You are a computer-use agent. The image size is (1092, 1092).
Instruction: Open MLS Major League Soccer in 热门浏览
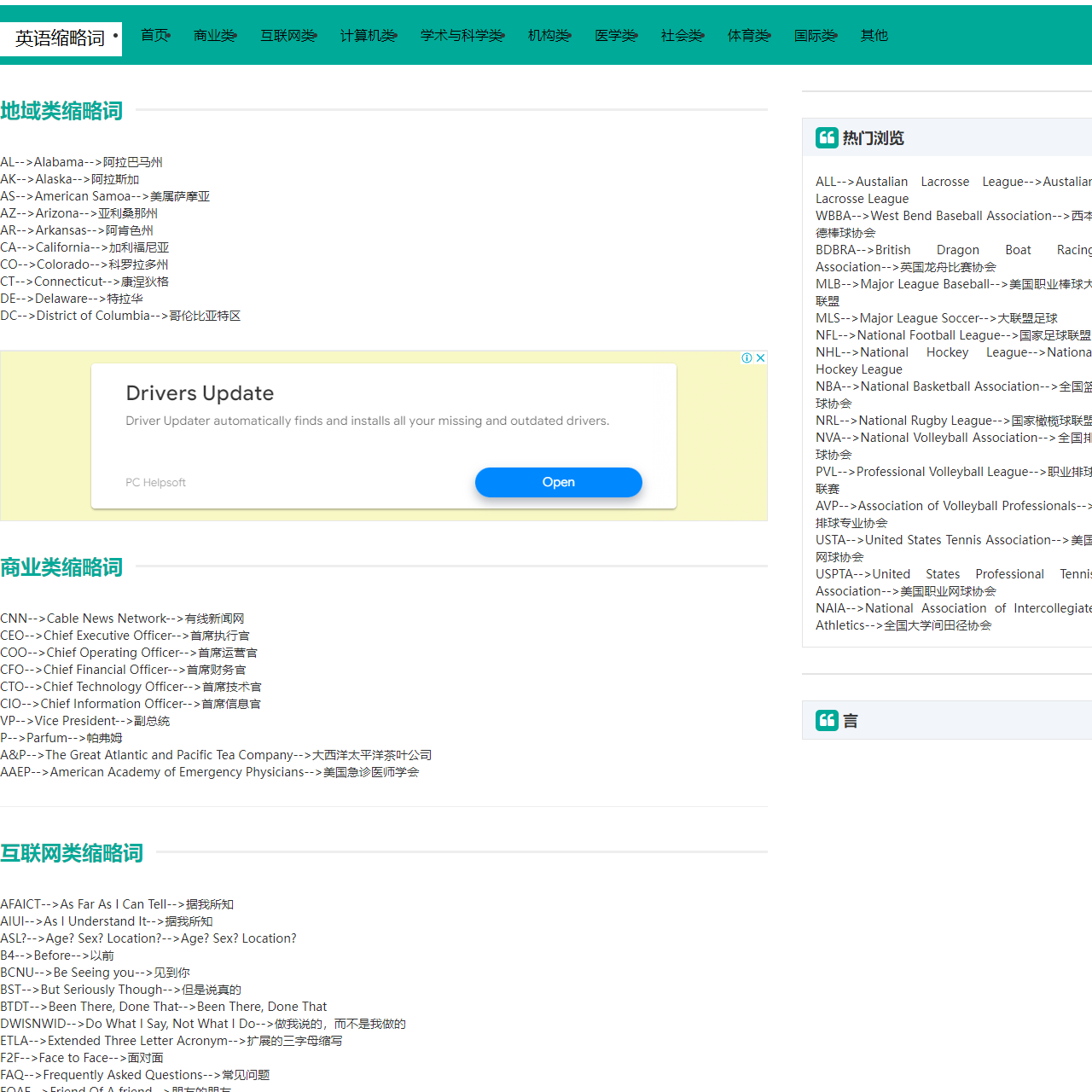click(x=937, y=318)
